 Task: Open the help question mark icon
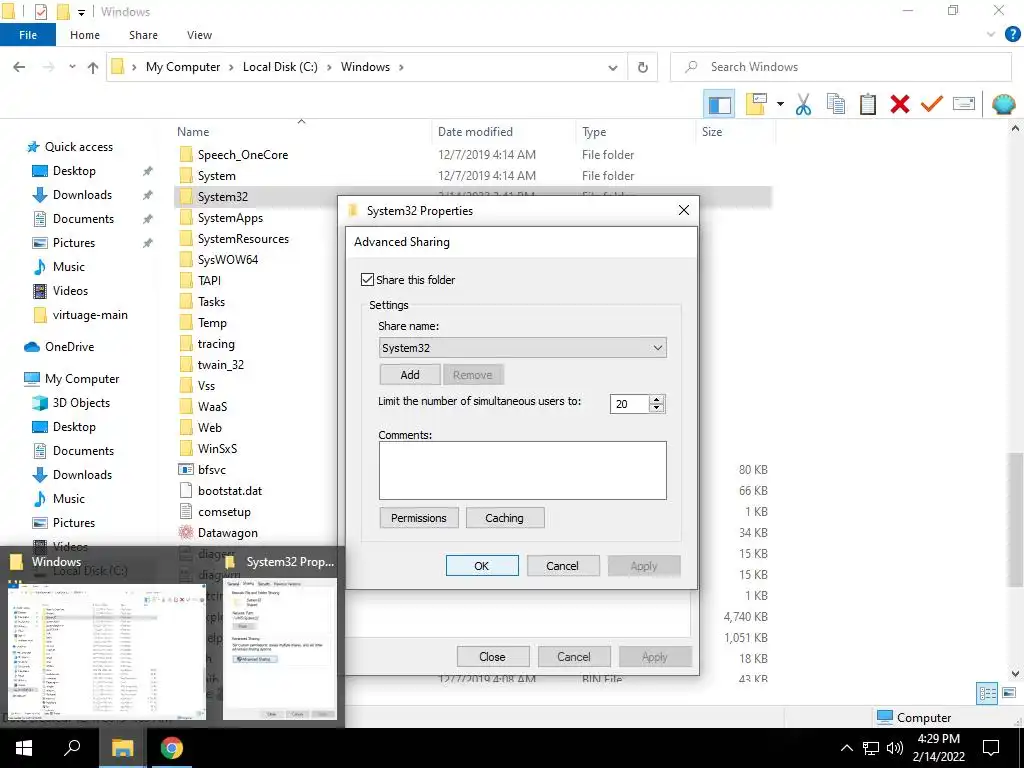1012,35
